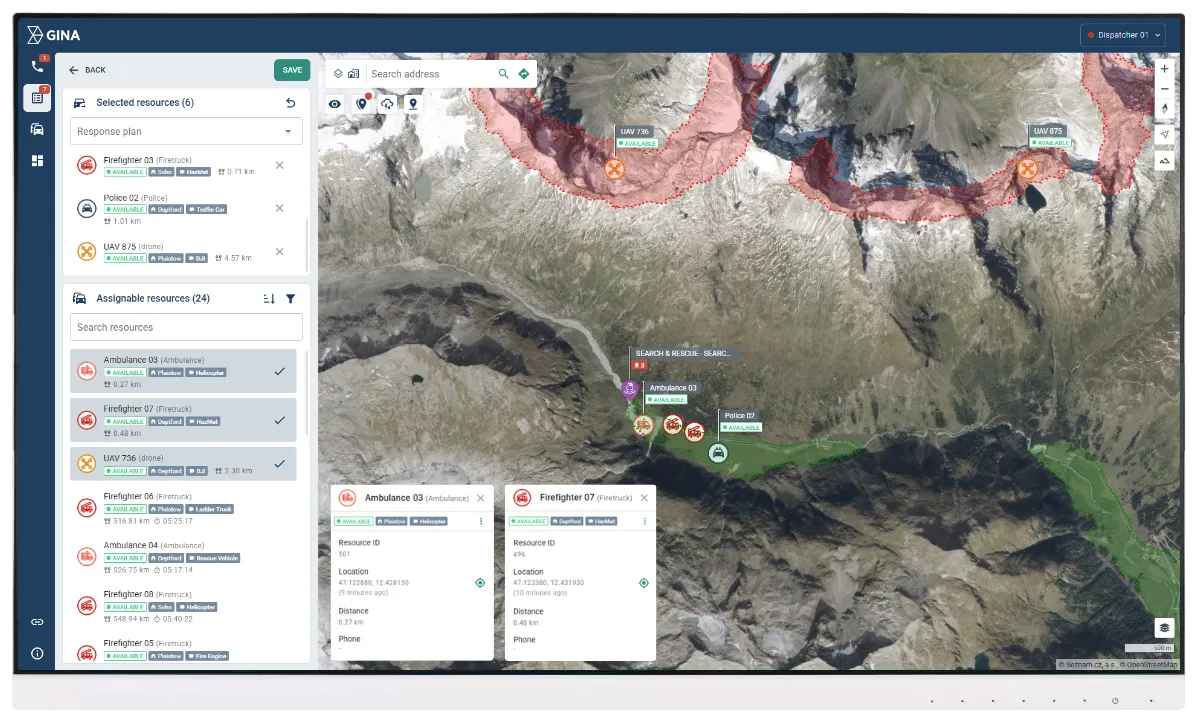Click the navigation arrow map icon
This screenshot has width=1200, height=718.
click(x=1164, y=133)
